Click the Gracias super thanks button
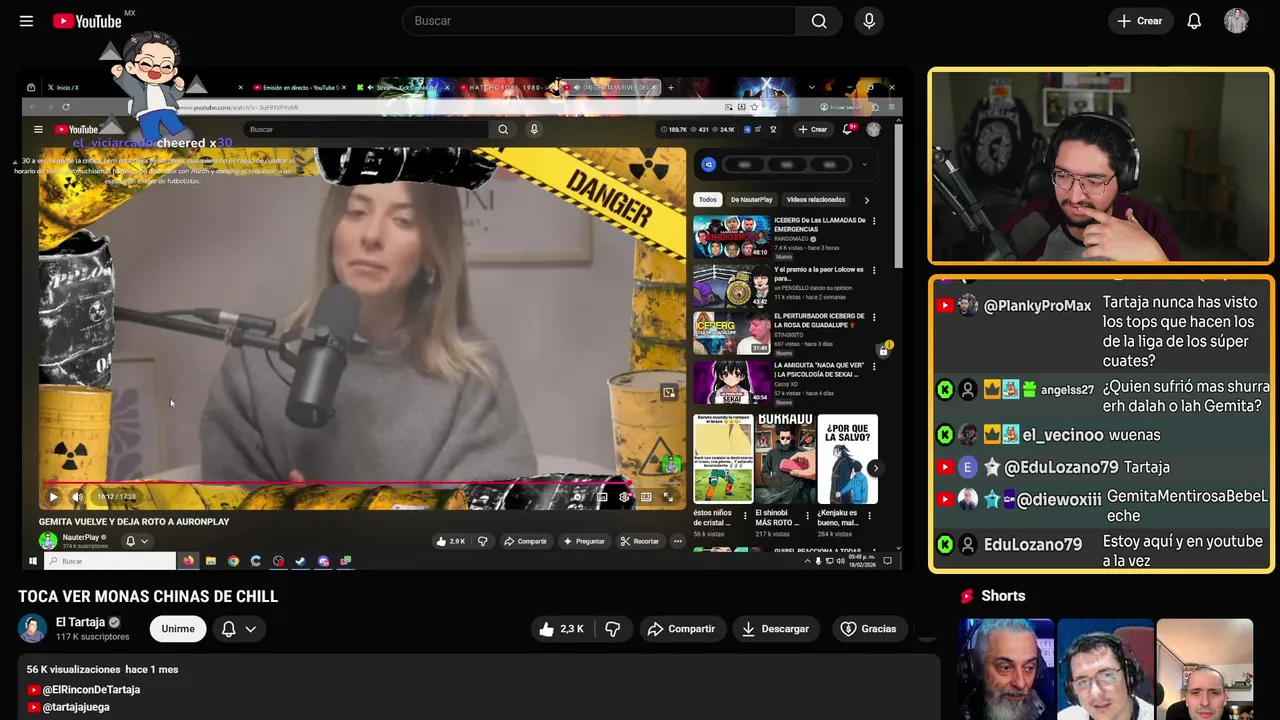This screenshot has height=720, width=1280. click(x=868, y=629)
